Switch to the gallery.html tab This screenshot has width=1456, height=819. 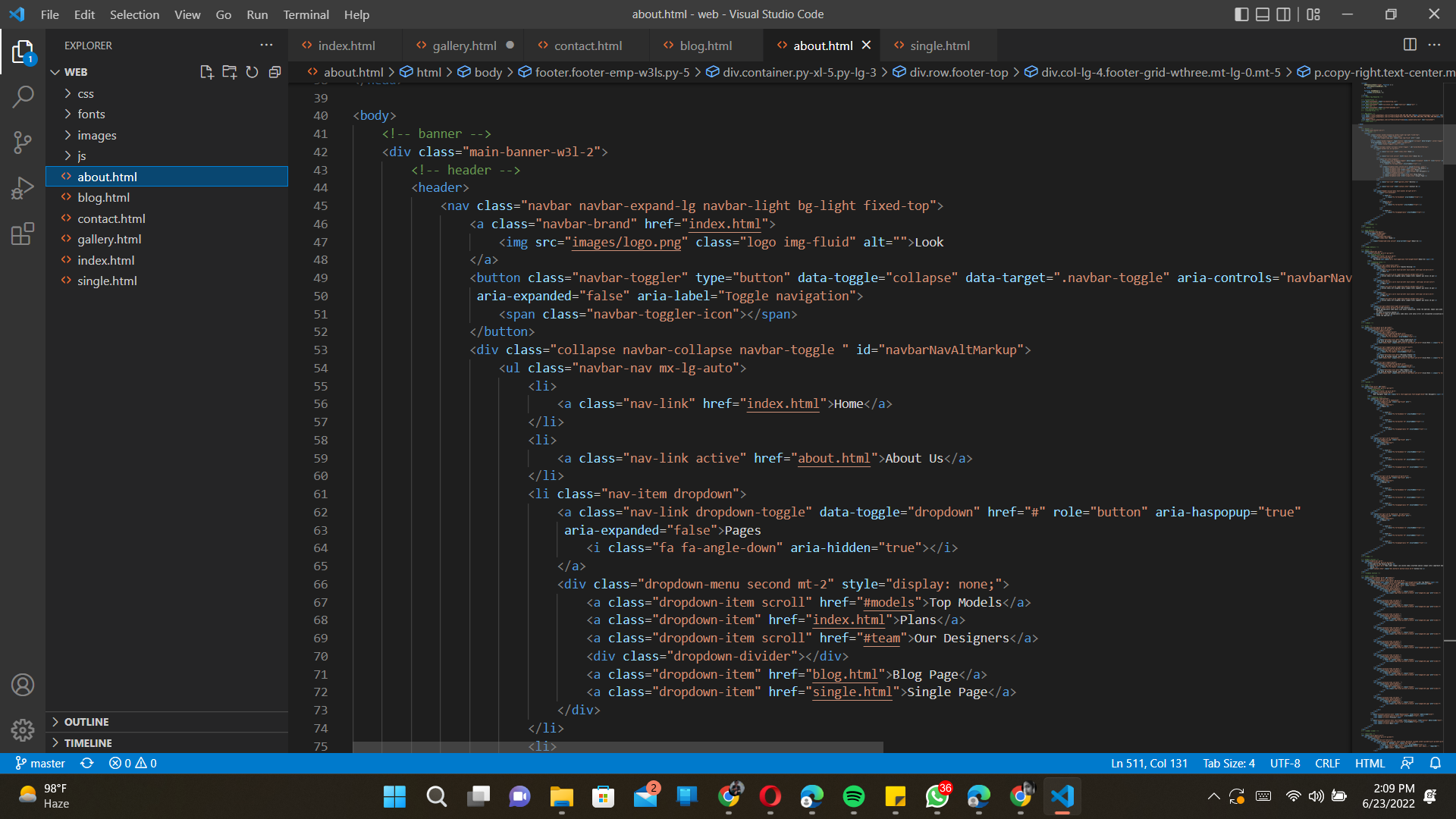(x=463, y=45)
